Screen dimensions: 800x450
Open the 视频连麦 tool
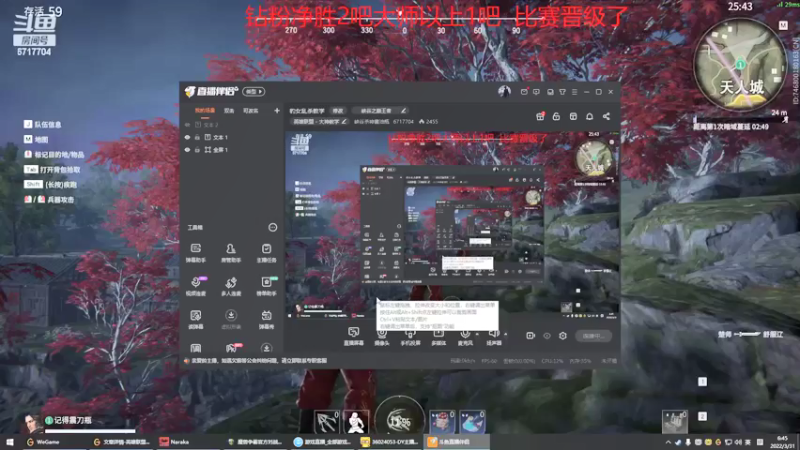[196, 286]
